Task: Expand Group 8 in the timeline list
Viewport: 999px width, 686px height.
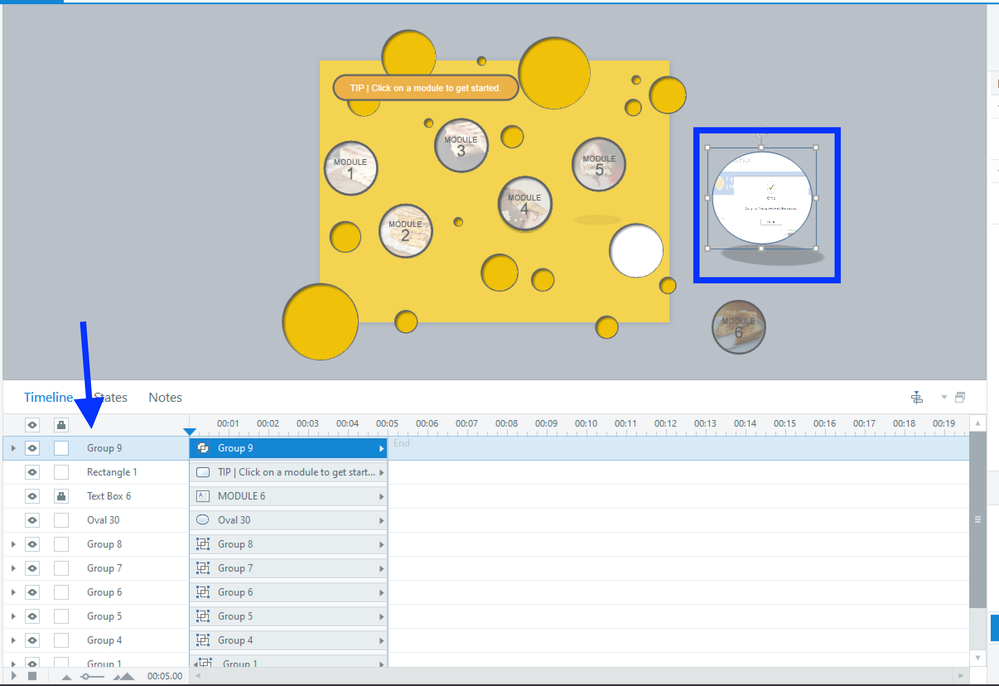Action: [x=13, y=545]
